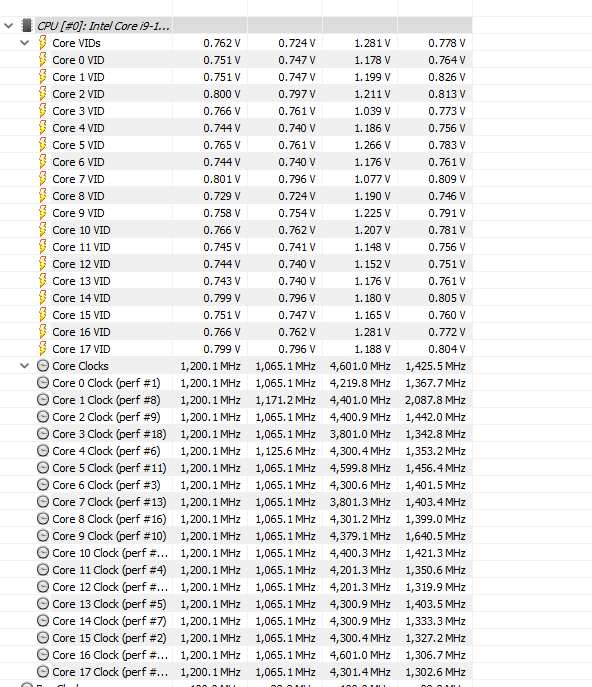Click the clock icon for Core 0 Clock

[x=43, y=382]
